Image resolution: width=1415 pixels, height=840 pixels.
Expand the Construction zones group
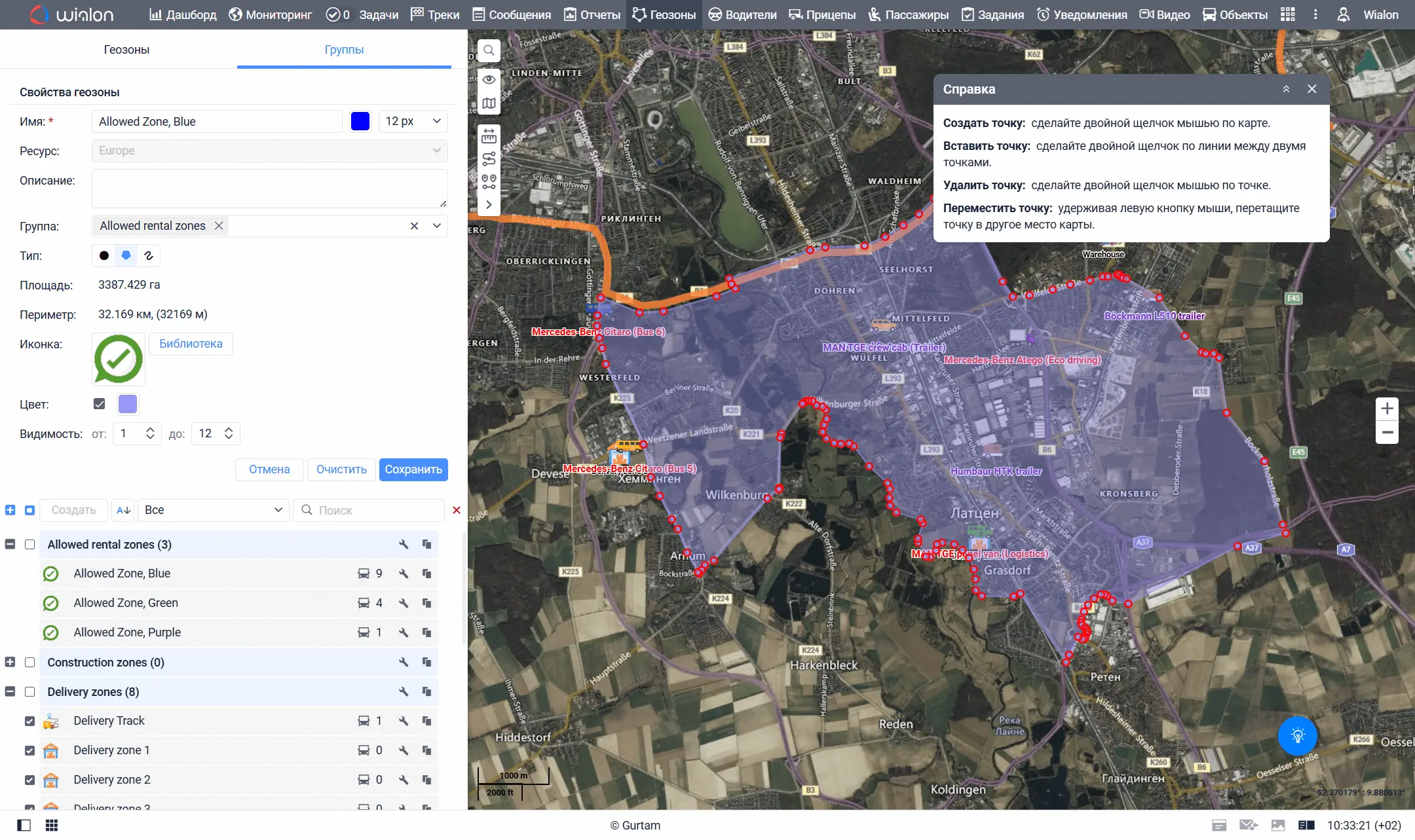tap(10, 663)
